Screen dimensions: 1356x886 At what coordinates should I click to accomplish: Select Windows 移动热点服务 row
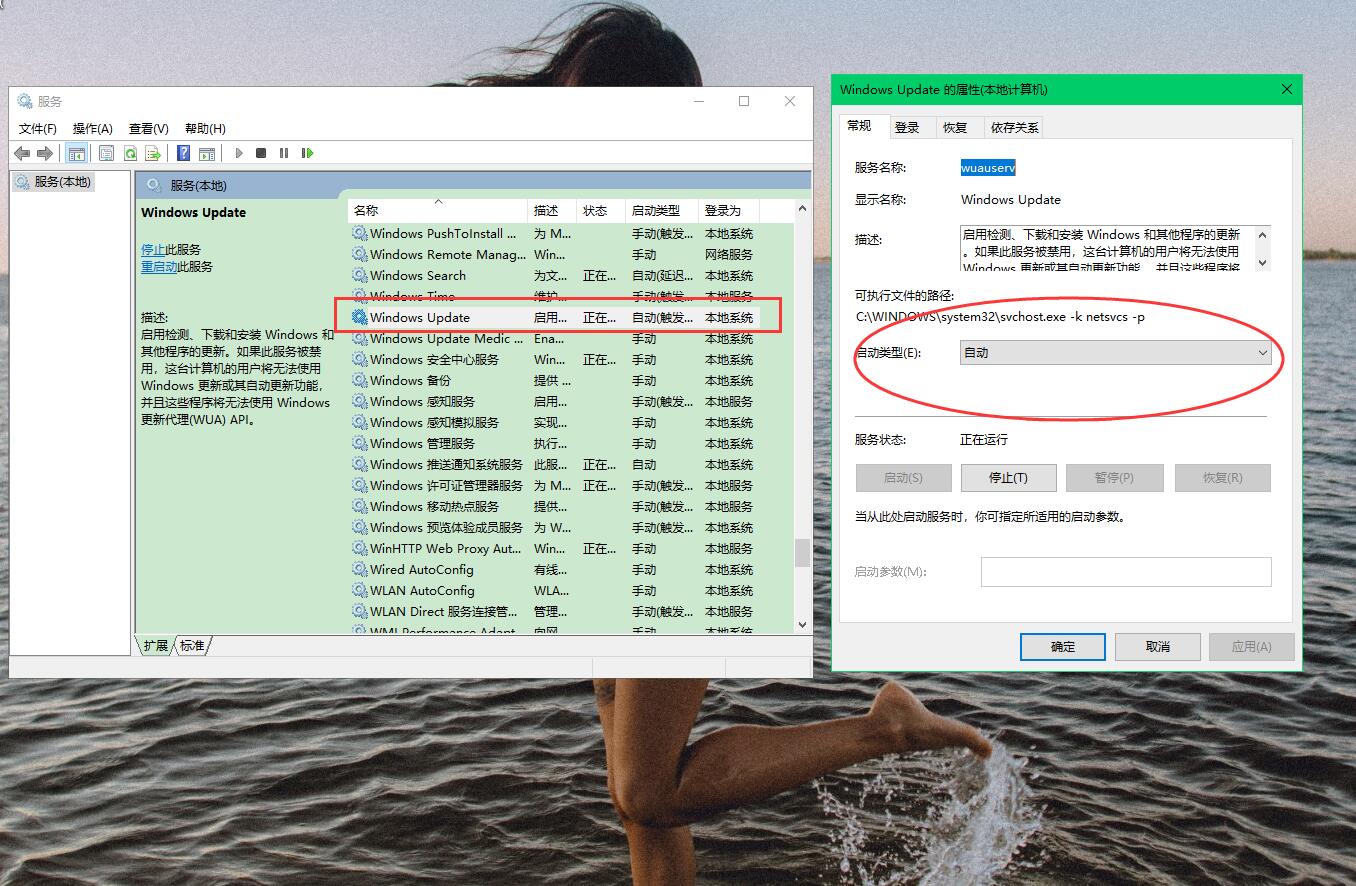click(555, 506)
